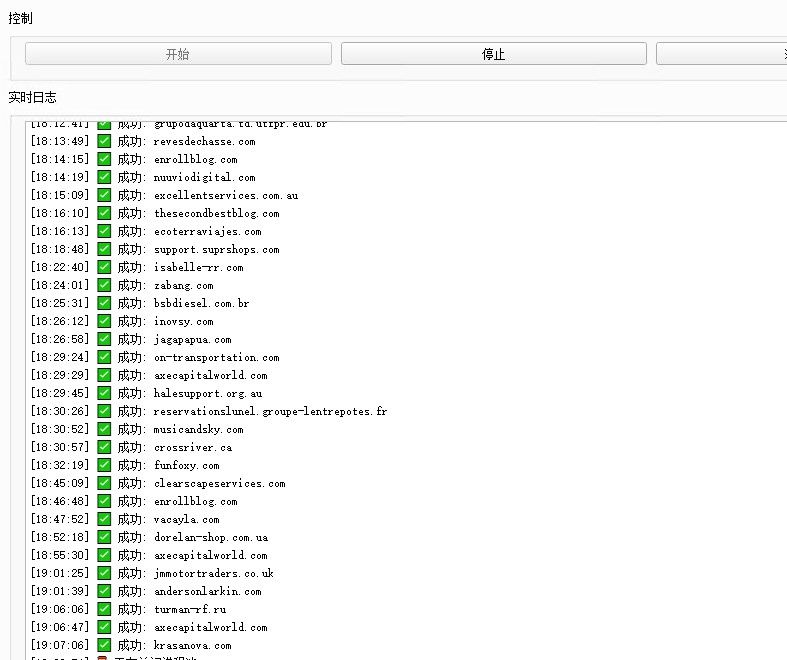The width and height of the screenshot is (787, 660).
Task: Click the 控制 section label
Action: [21, 18]
